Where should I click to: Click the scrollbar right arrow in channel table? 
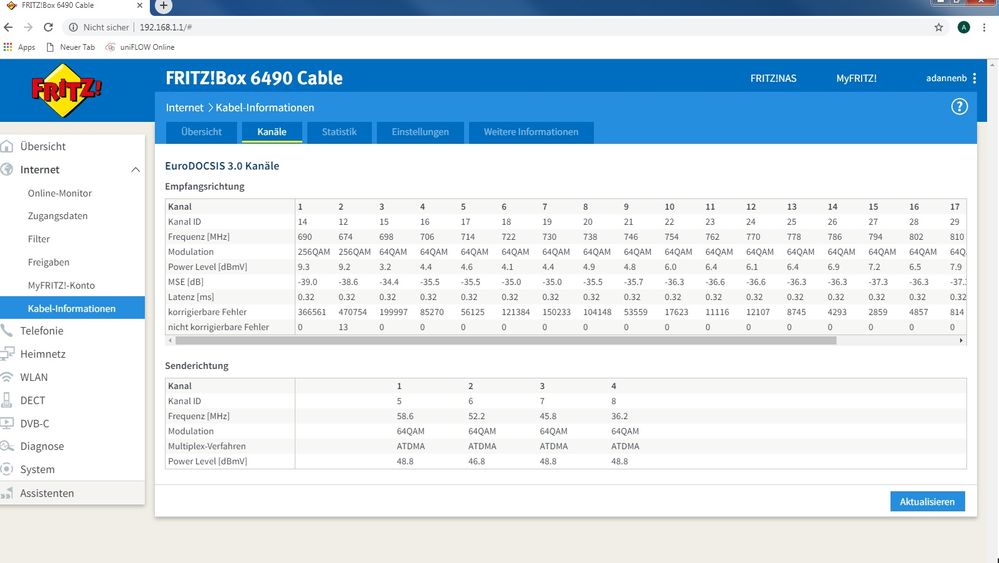[x=961, y=340]
